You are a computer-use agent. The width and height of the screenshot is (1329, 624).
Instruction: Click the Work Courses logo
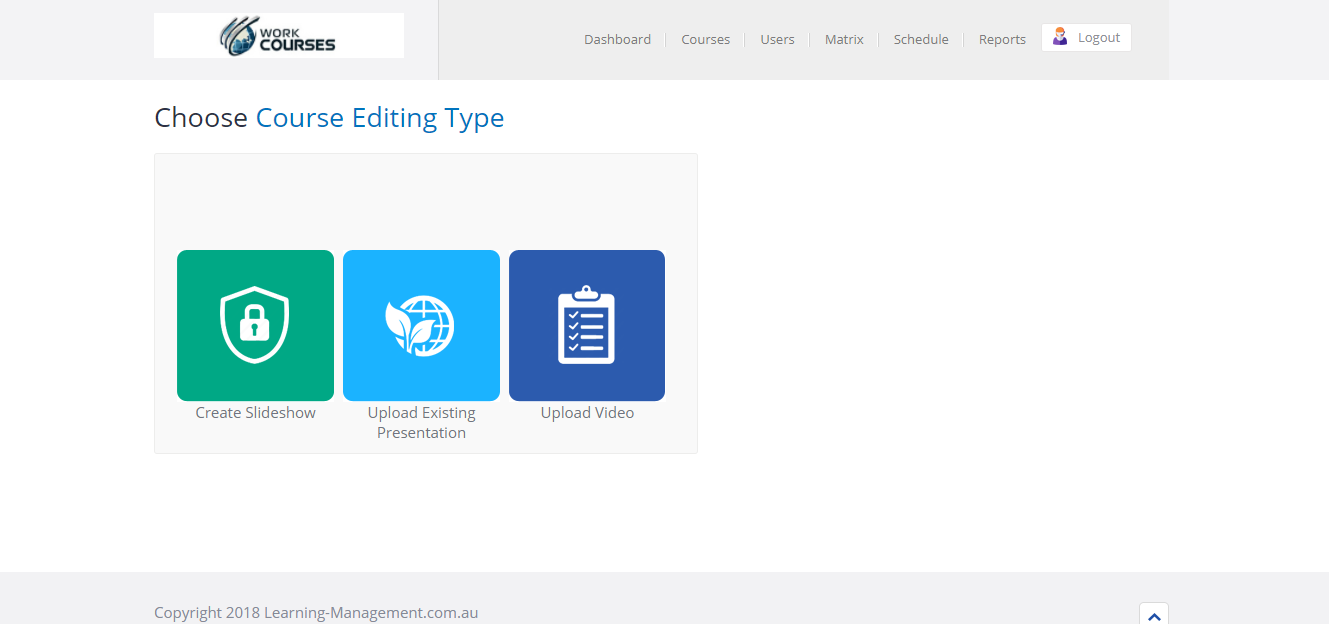279,35
